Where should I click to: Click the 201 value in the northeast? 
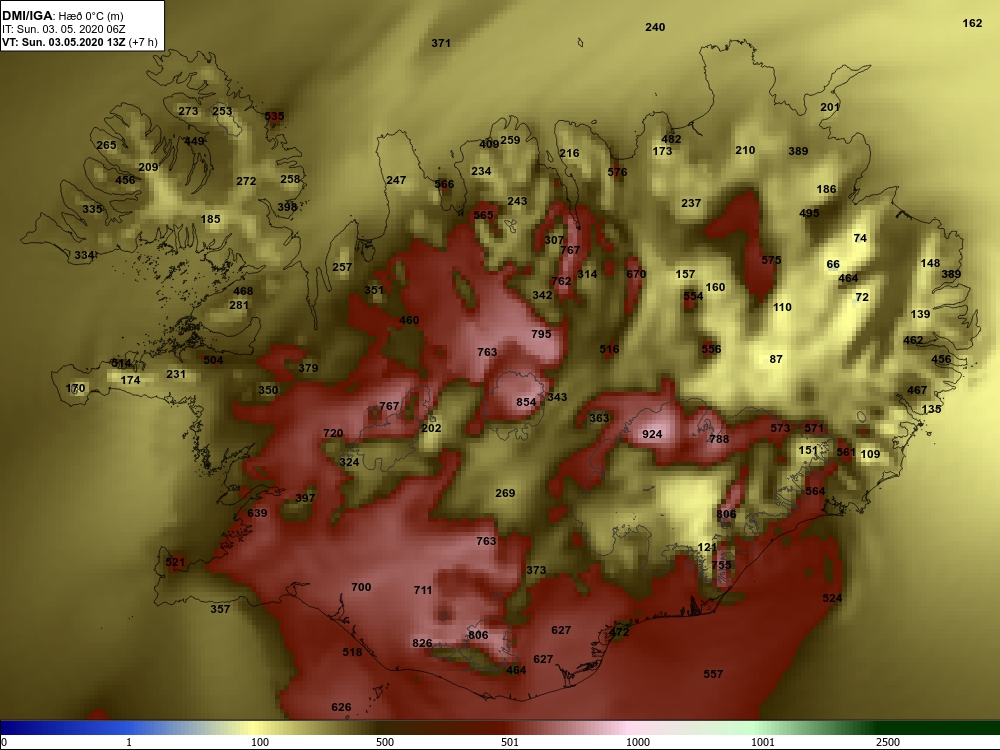[830, 107]
